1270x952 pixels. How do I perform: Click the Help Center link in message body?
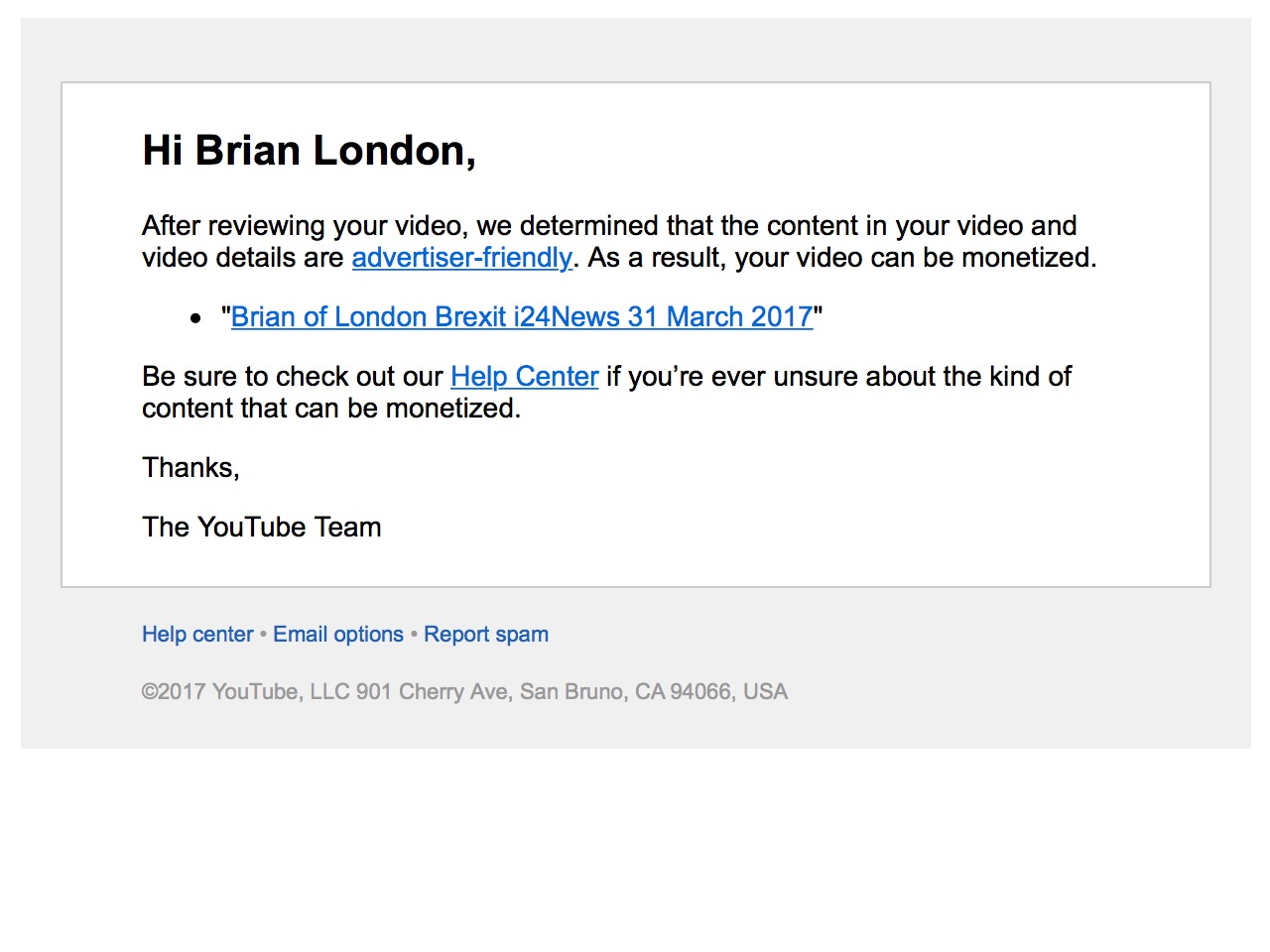click(x=524, y=377)
